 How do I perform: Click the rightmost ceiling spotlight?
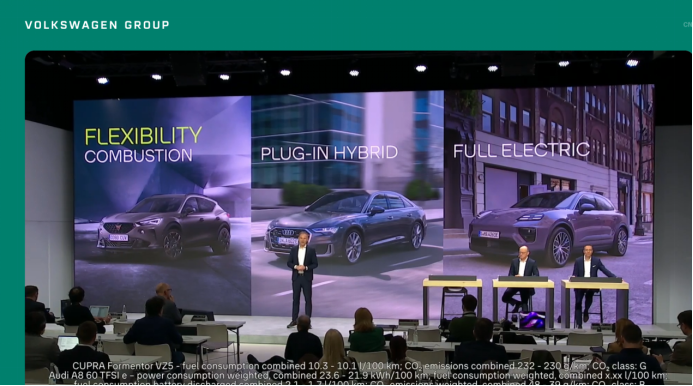(x=632, y=63)
